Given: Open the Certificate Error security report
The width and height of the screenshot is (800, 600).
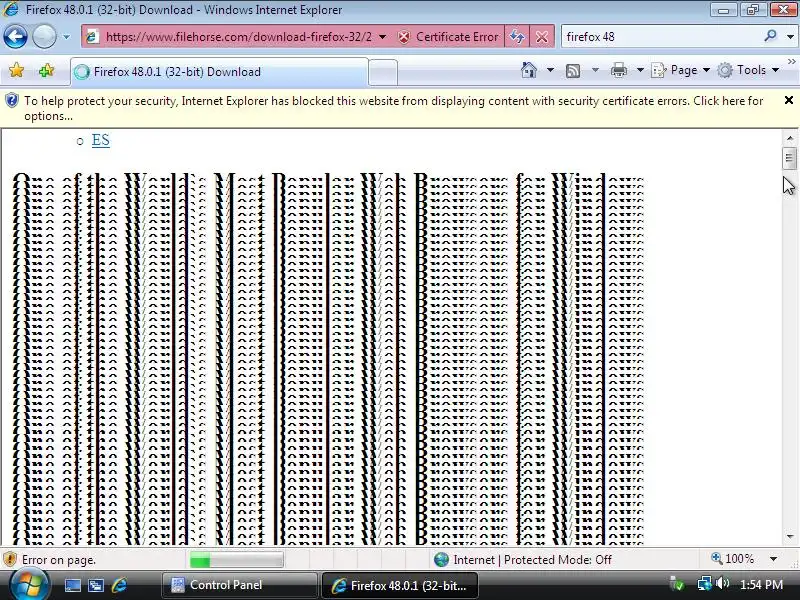Looking at the screenshot, I should 448,37.
